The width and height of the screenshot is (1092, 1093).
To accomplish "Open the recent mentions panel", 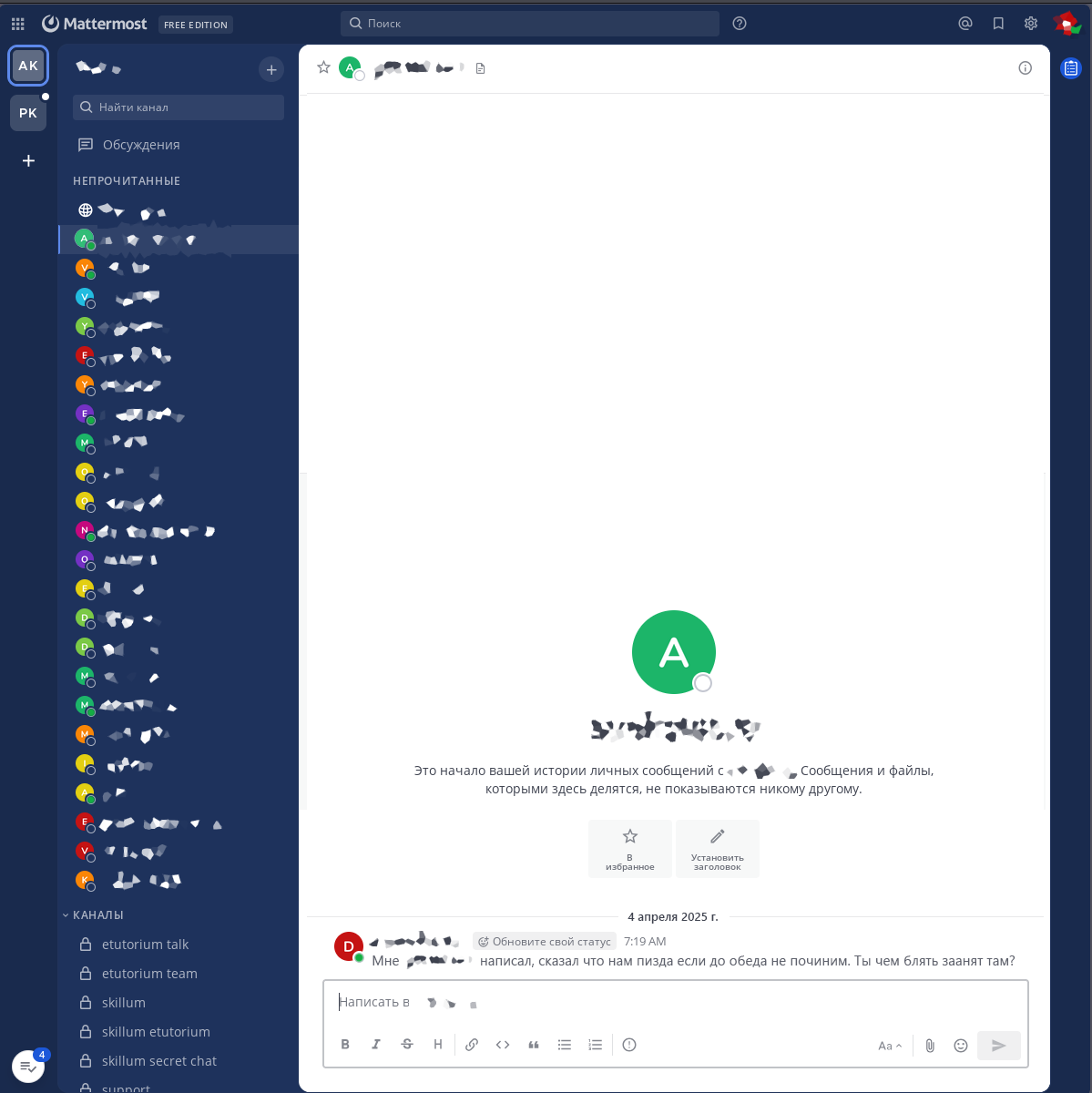I will [965, 24].
